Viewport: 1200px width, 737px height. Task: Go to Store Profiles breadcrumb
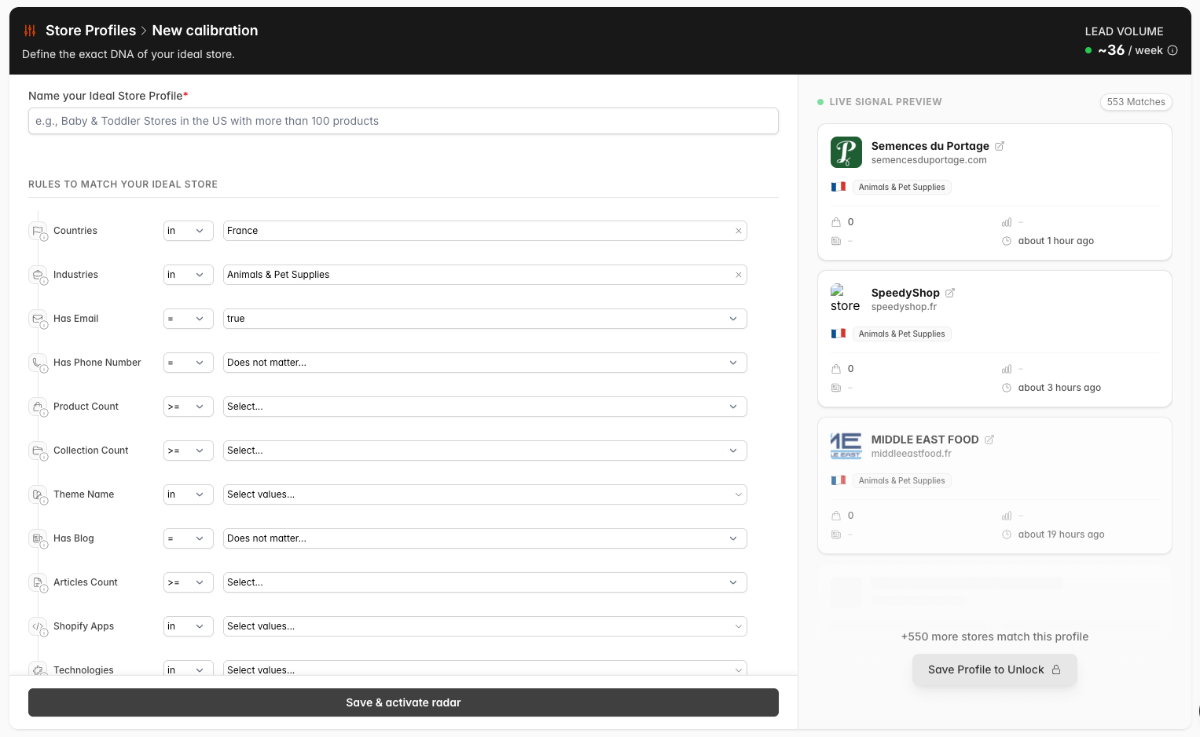(x=90, y=31)
